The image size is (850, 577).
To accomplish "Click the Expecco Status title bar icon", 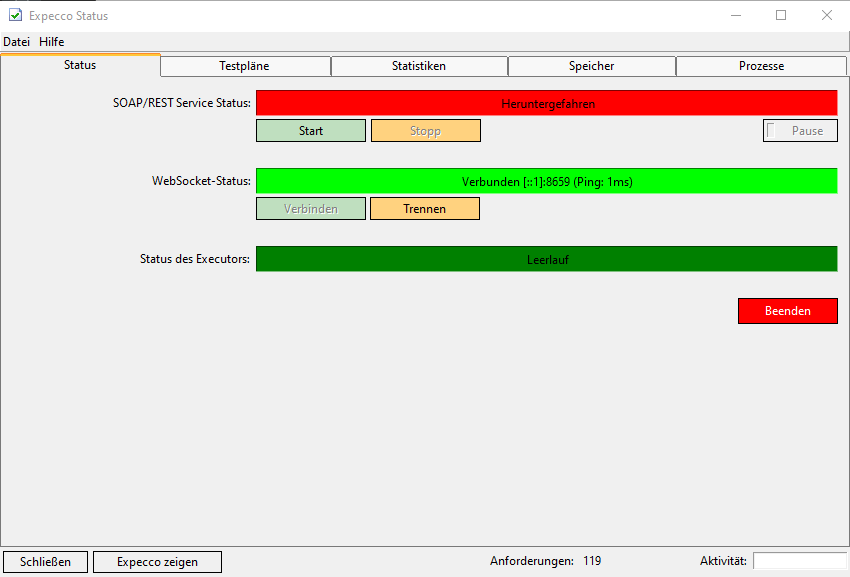I will click(15, 15).
